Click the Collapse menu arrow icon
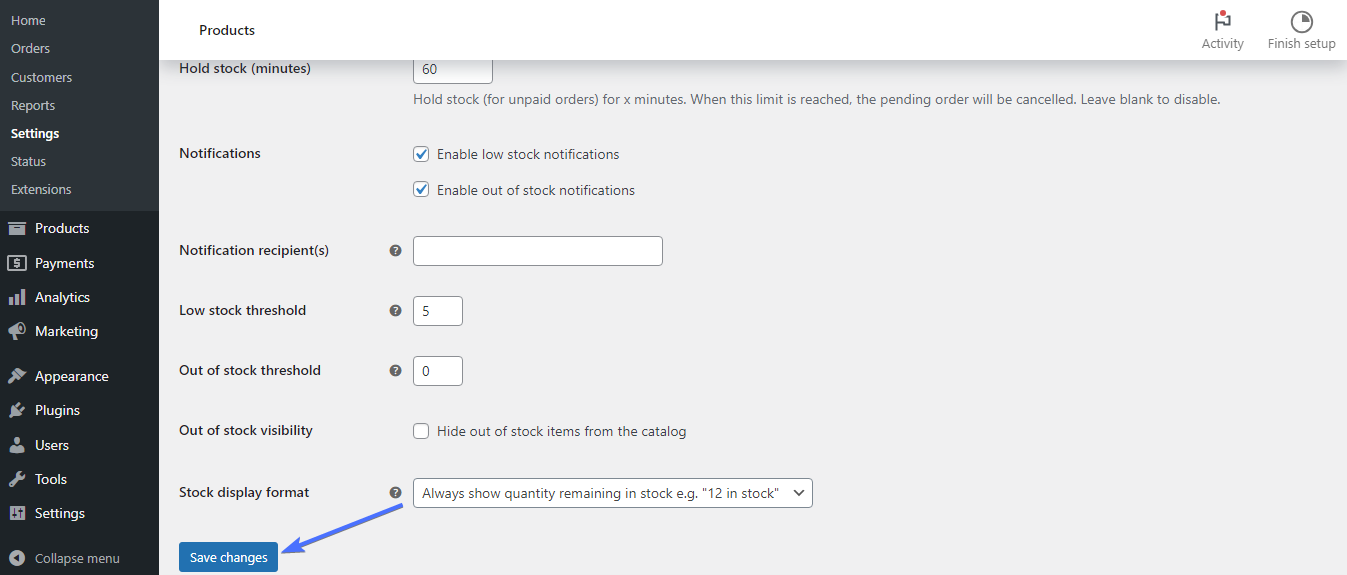Viewport: 1347px width, 575px height. pyautogui.click(x=16, y=558)
